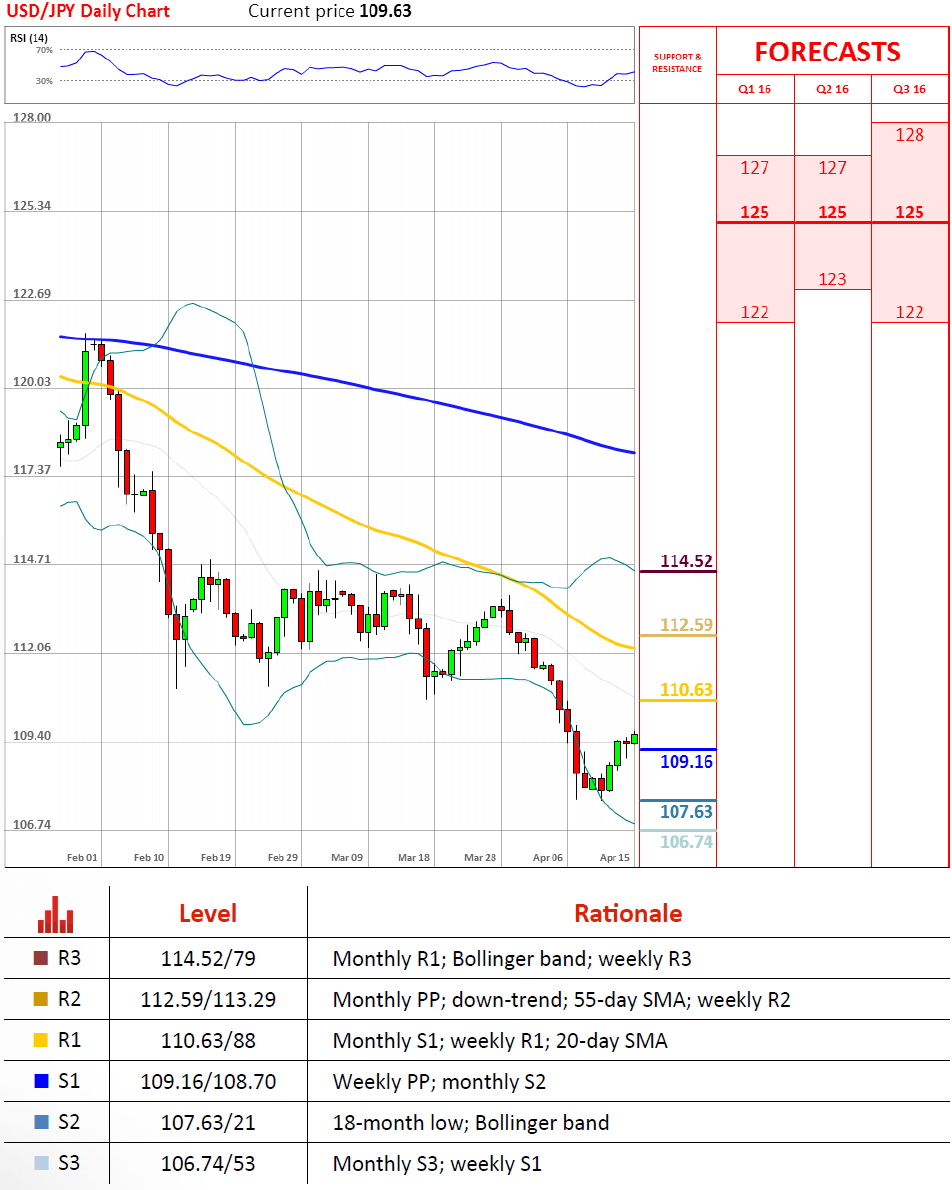Click the Rationale column header

tap(629, 914)
